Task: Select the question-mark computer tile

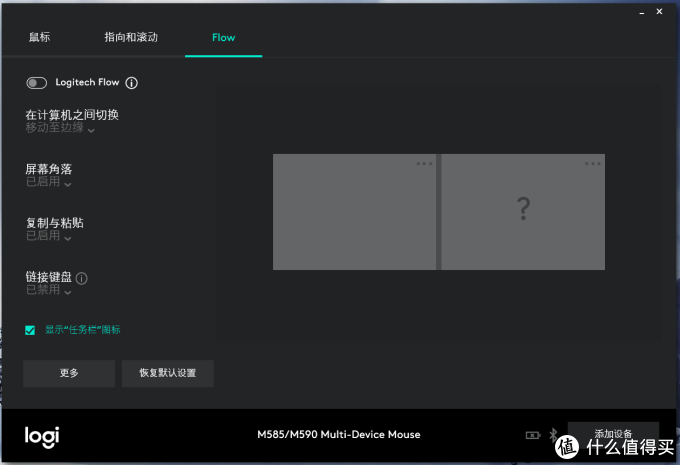Action: 523,212
